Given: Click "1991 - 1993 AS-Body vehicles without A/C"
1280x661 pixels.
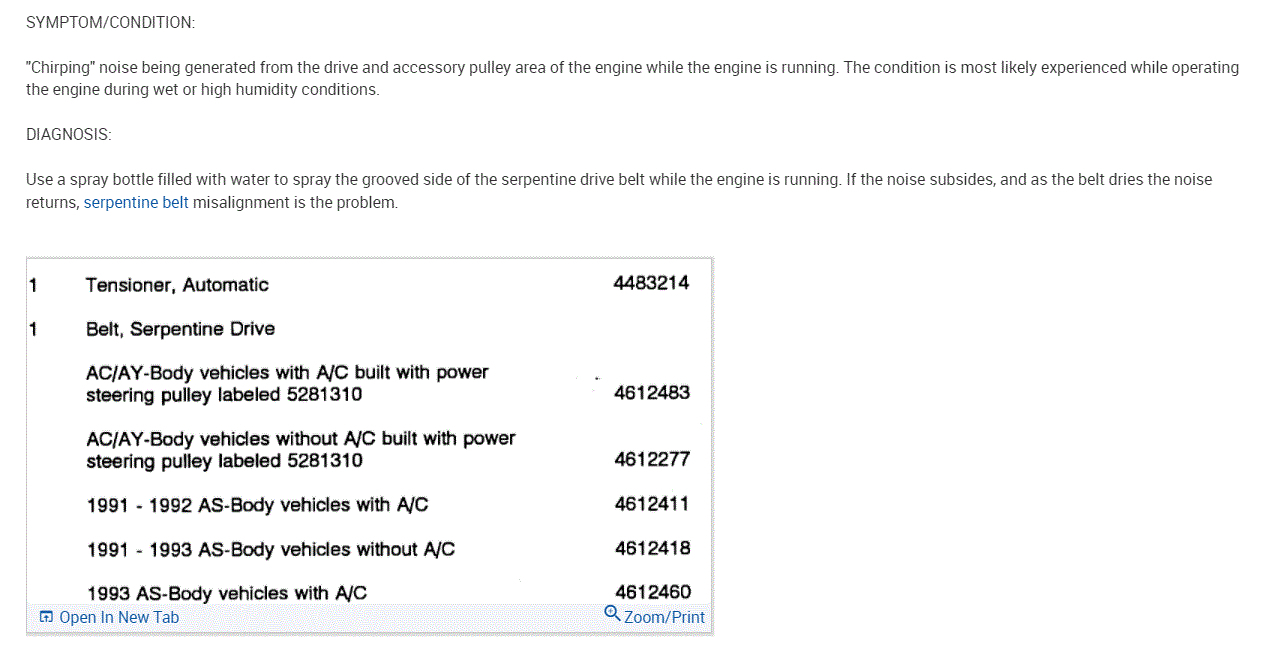Looking at the screenshot, I should coord(270,549).
